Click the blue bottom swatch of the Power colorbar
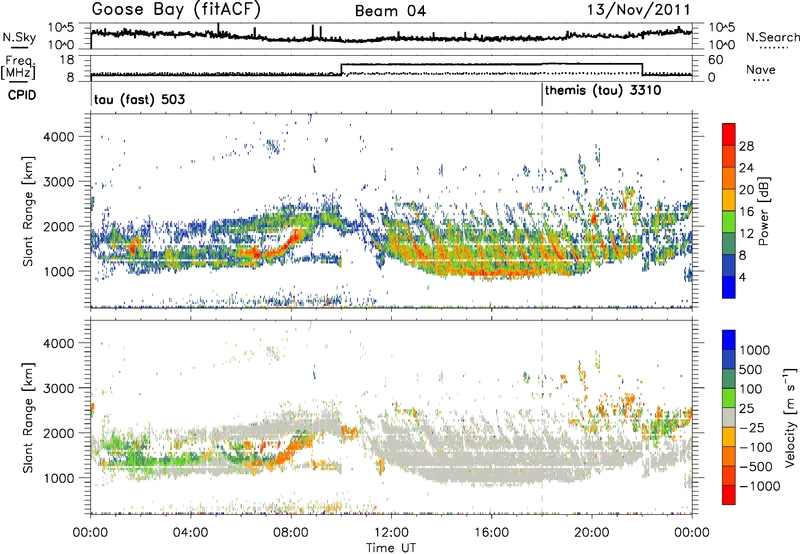Image resolution: width=800 pixels, height=554 pixels. tap(729, 287)
